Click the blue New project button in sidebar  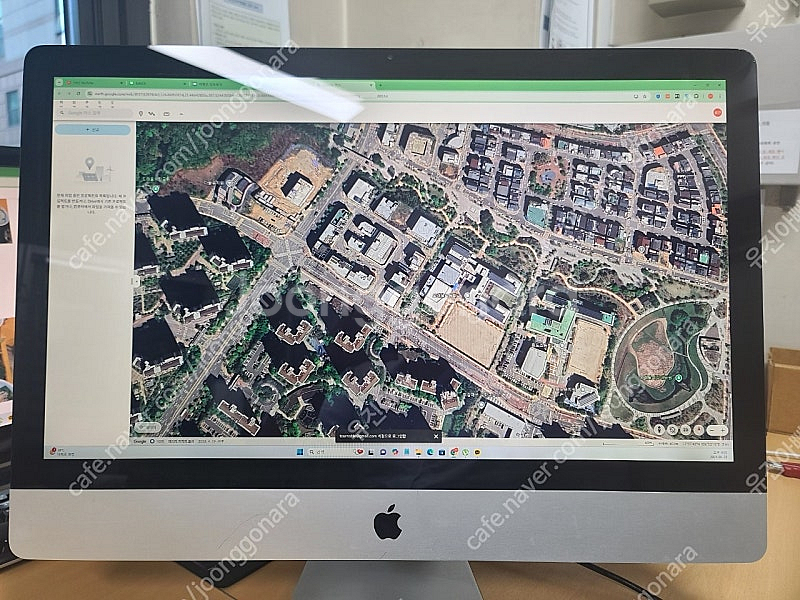(x=92, y=130)
